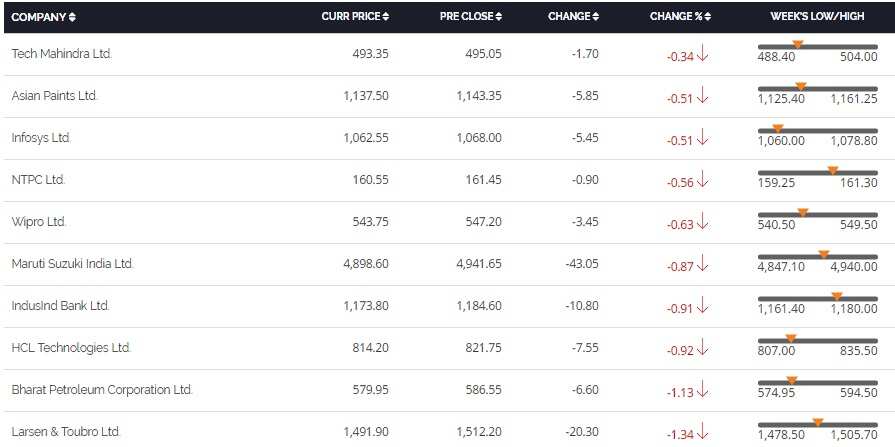
Task: Click the Wipro current price 543.75 cell
Action: pos(370,222)
